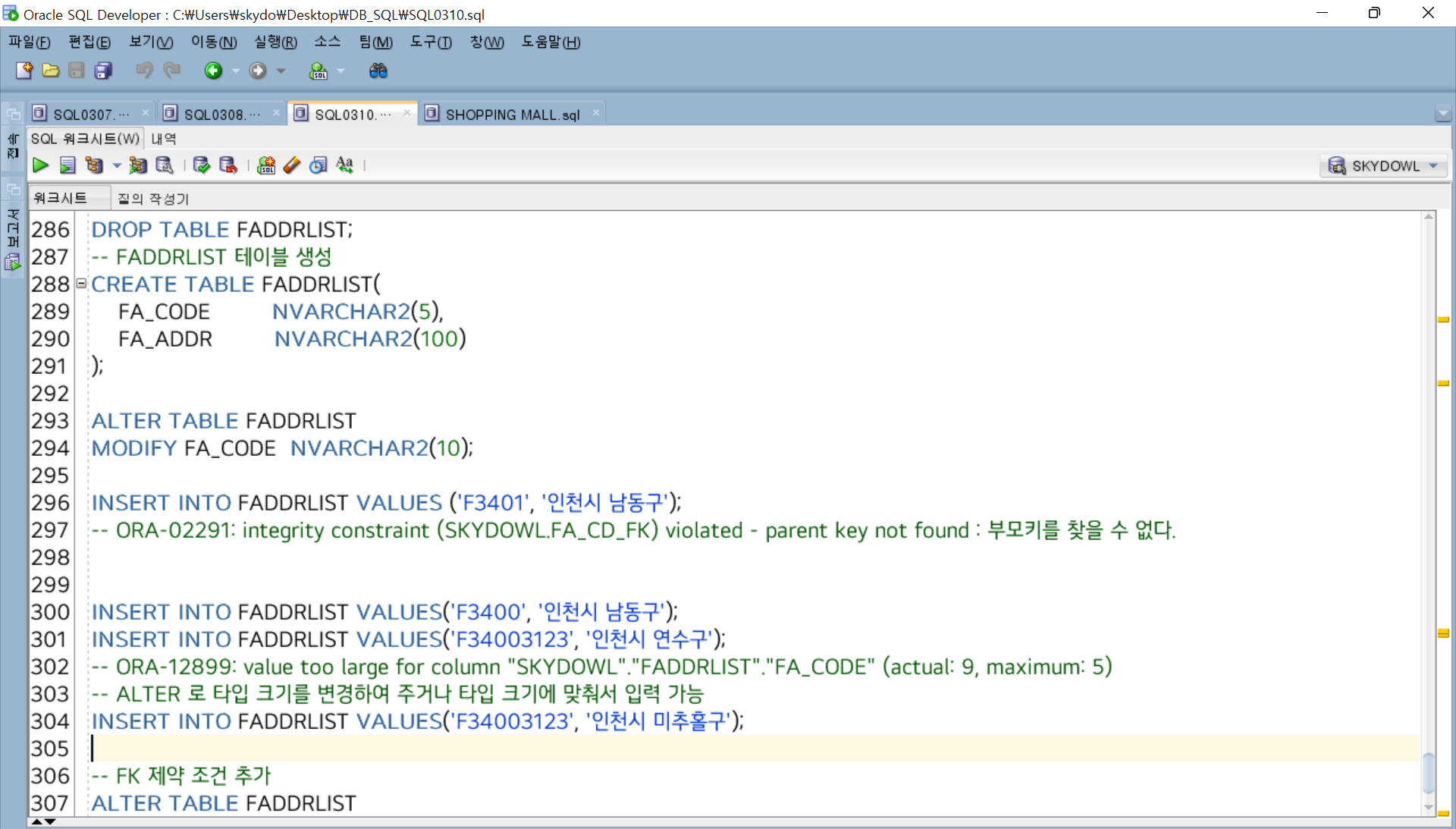
Task: Click the change case Aa icon
Action: tap(345, 165)
